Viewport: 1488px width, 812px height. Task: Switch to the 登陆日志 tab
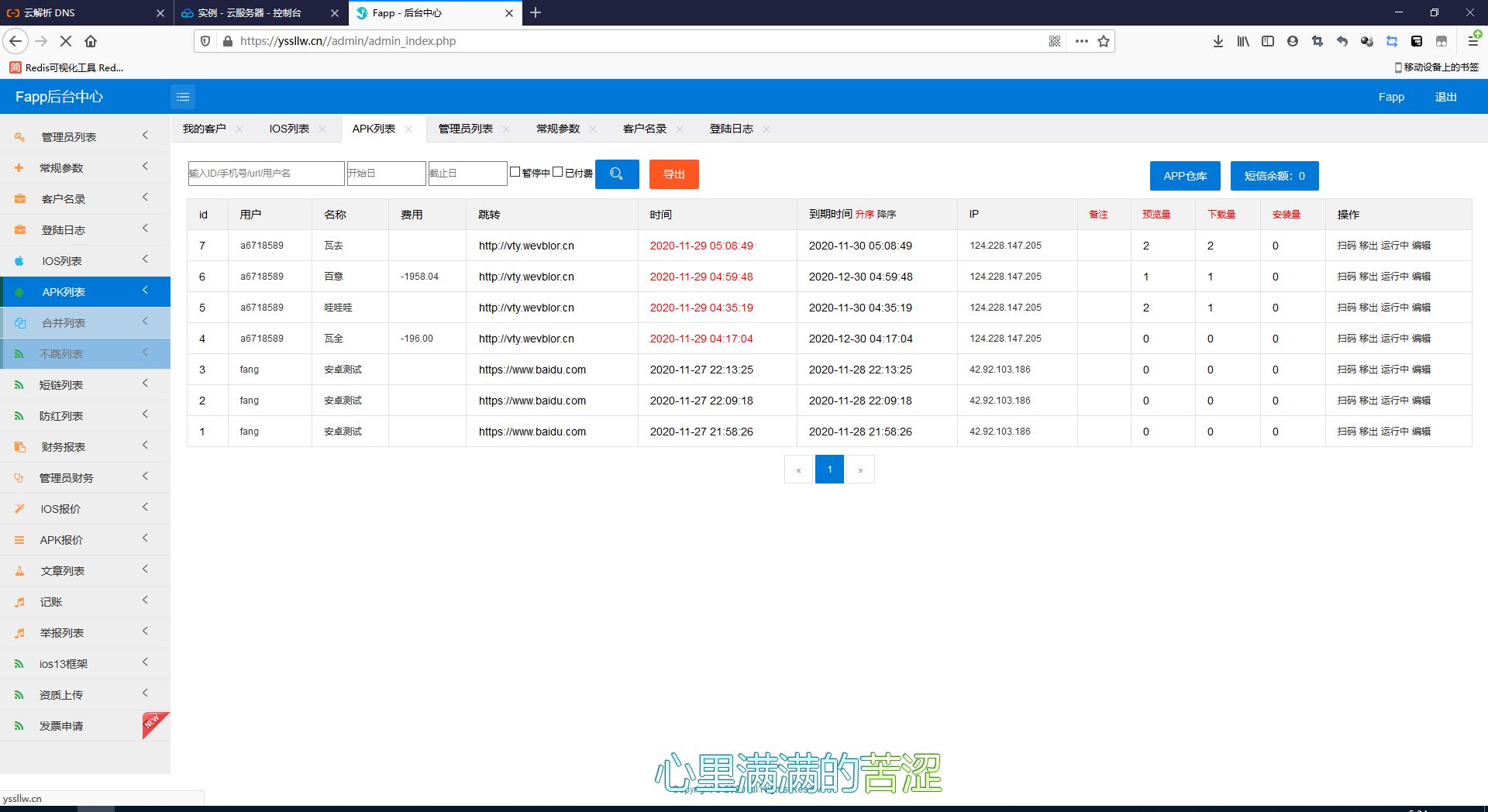[732, 129]
